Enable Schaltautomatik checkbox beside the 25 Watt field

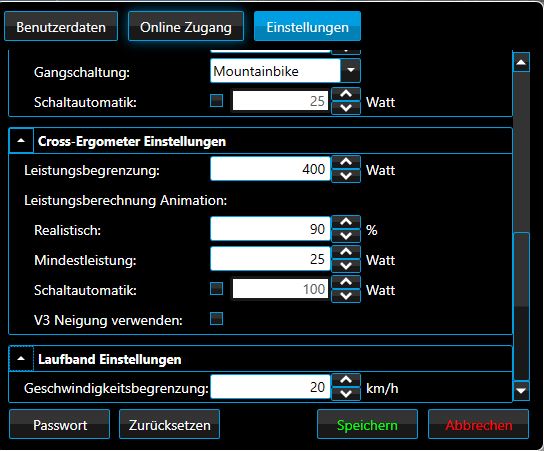click(x=216, y=101)
